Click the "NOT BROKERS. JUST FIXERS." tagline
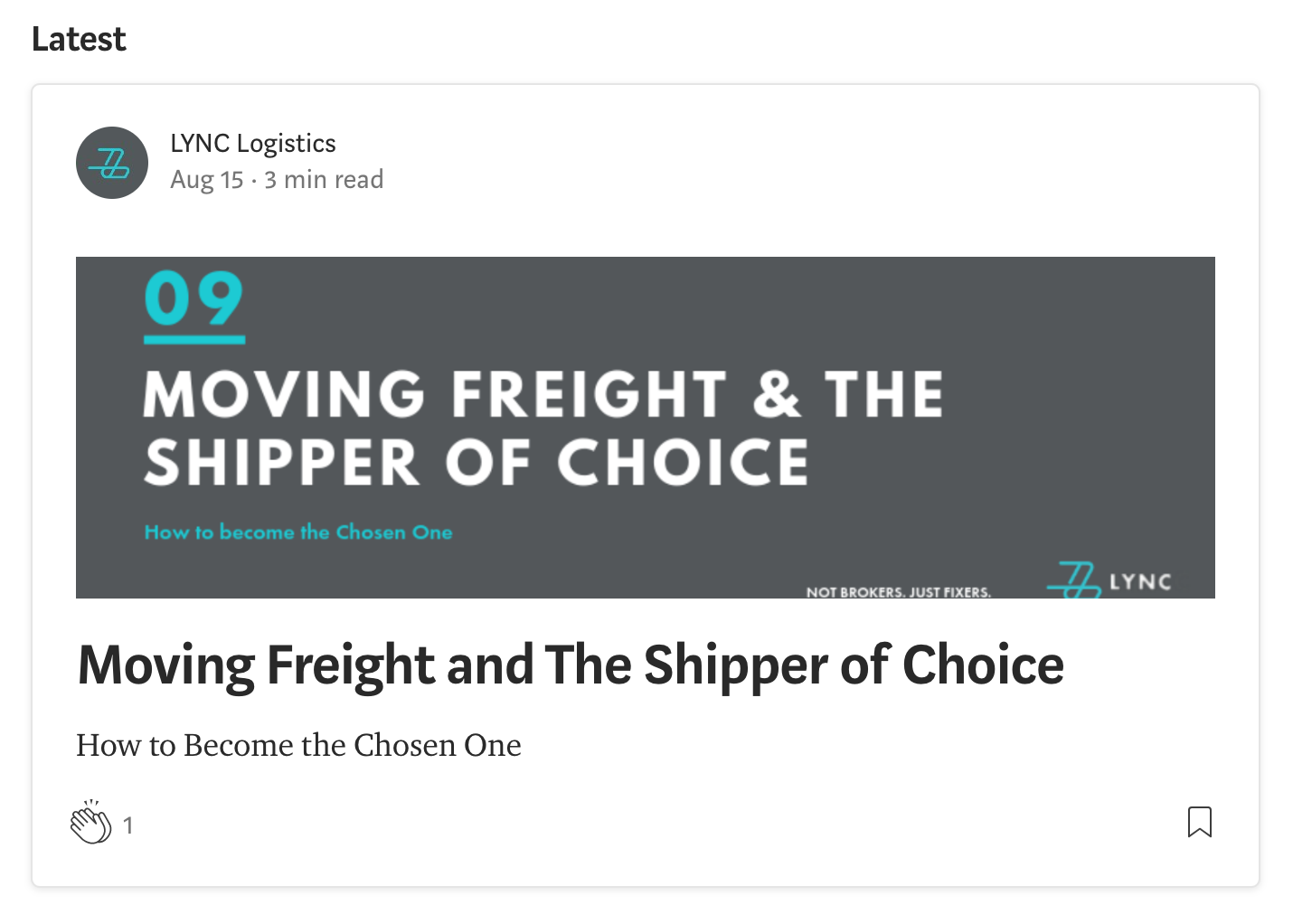The image size is (1293, 924). 898,592
